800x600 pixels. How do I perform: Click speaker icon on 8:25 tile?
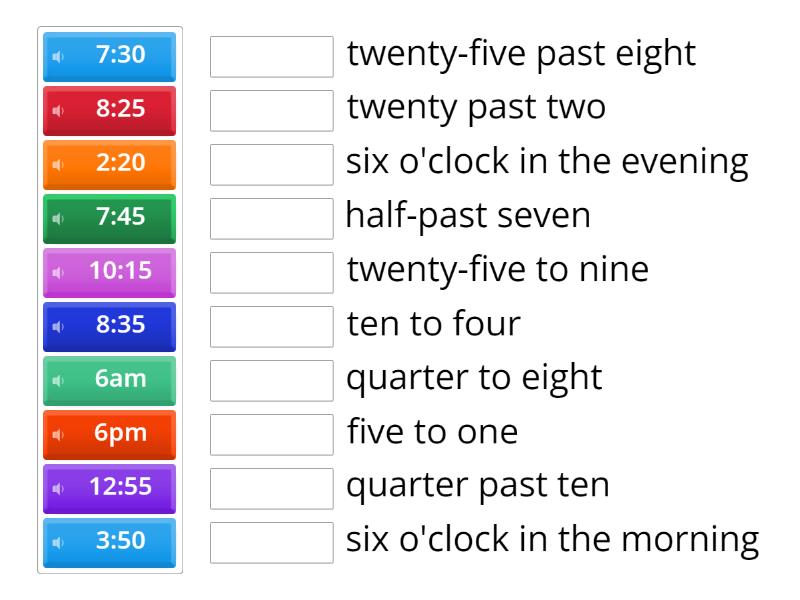click(58, 110)
